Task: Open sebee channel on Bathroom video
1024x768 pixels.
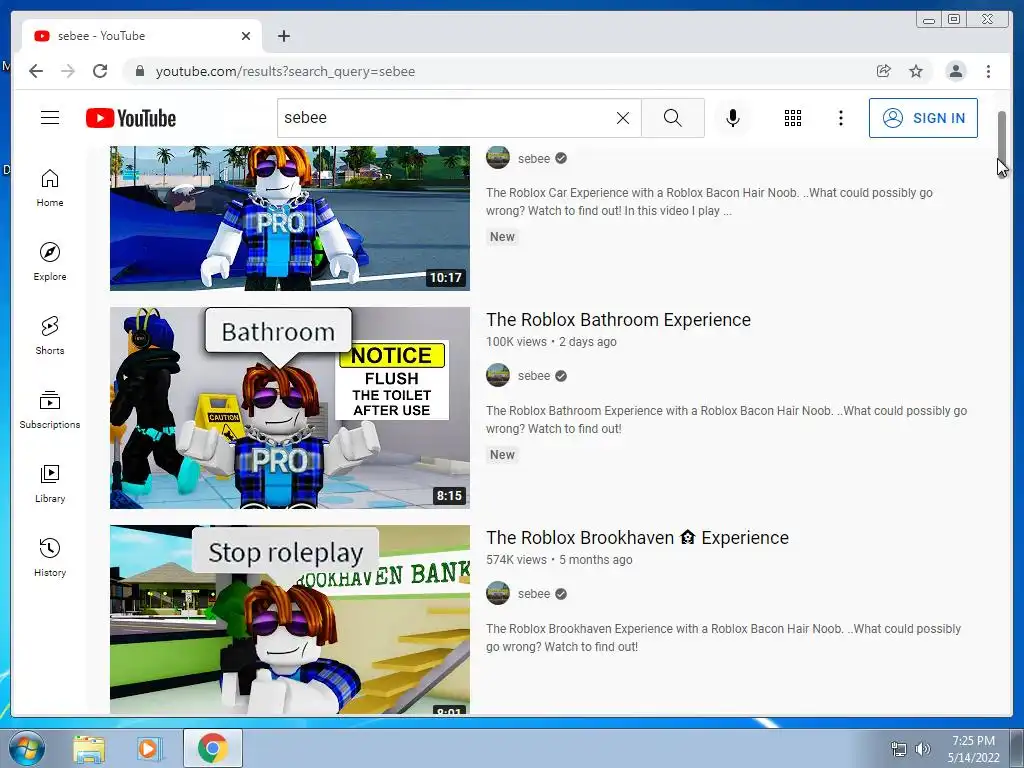Action: 534,376
